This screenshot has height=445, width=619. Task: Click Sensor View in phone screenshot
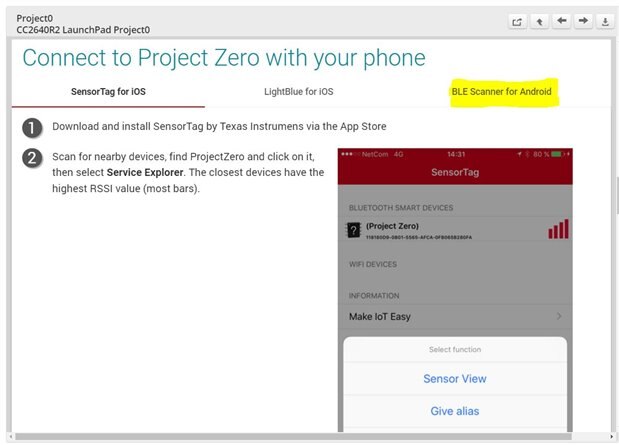[455, 379]
